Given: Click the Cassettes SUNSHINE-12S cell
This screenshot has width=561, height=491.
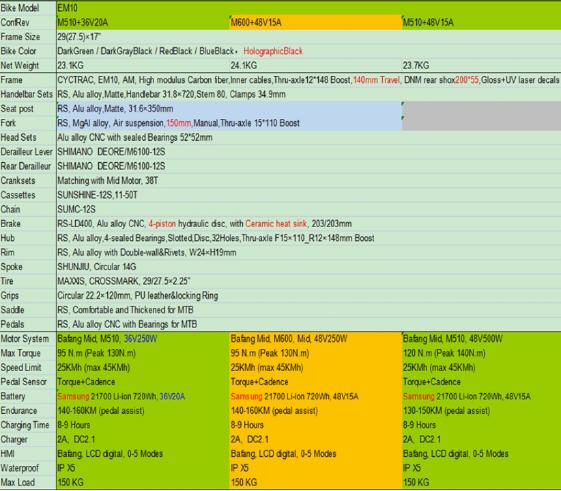Looking at the screenshot, I should pos(308,195).
